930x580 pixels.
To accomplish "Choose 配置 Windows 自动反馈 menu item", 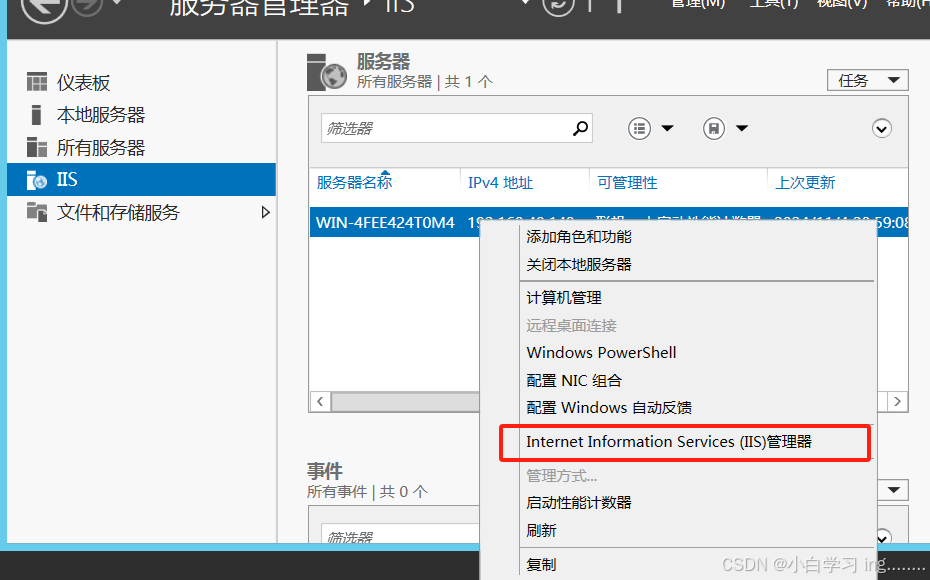I will [609, 407].
